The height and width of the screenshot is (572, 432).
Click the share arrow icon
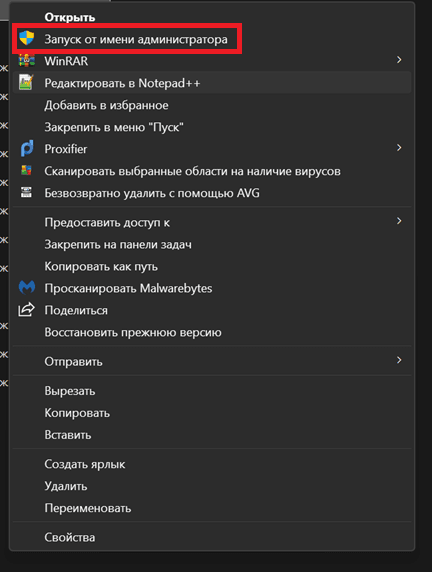(x=26, y=310)
